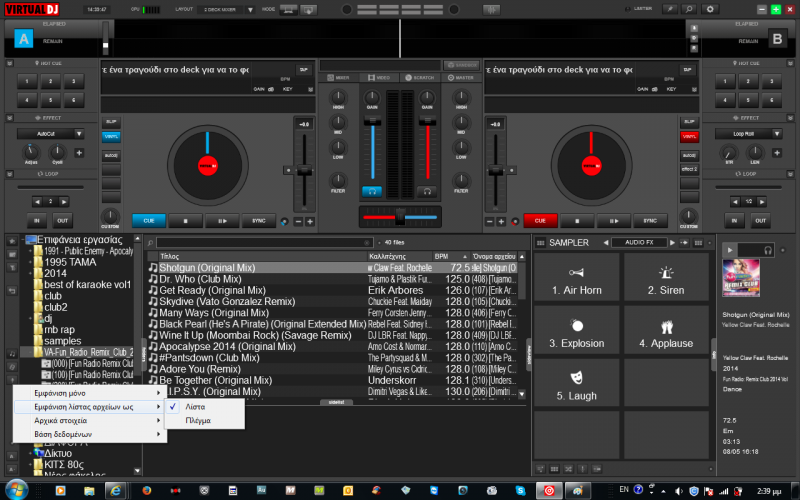
Task: Trigger the Siren sampler pad
Action: point(665,280)
